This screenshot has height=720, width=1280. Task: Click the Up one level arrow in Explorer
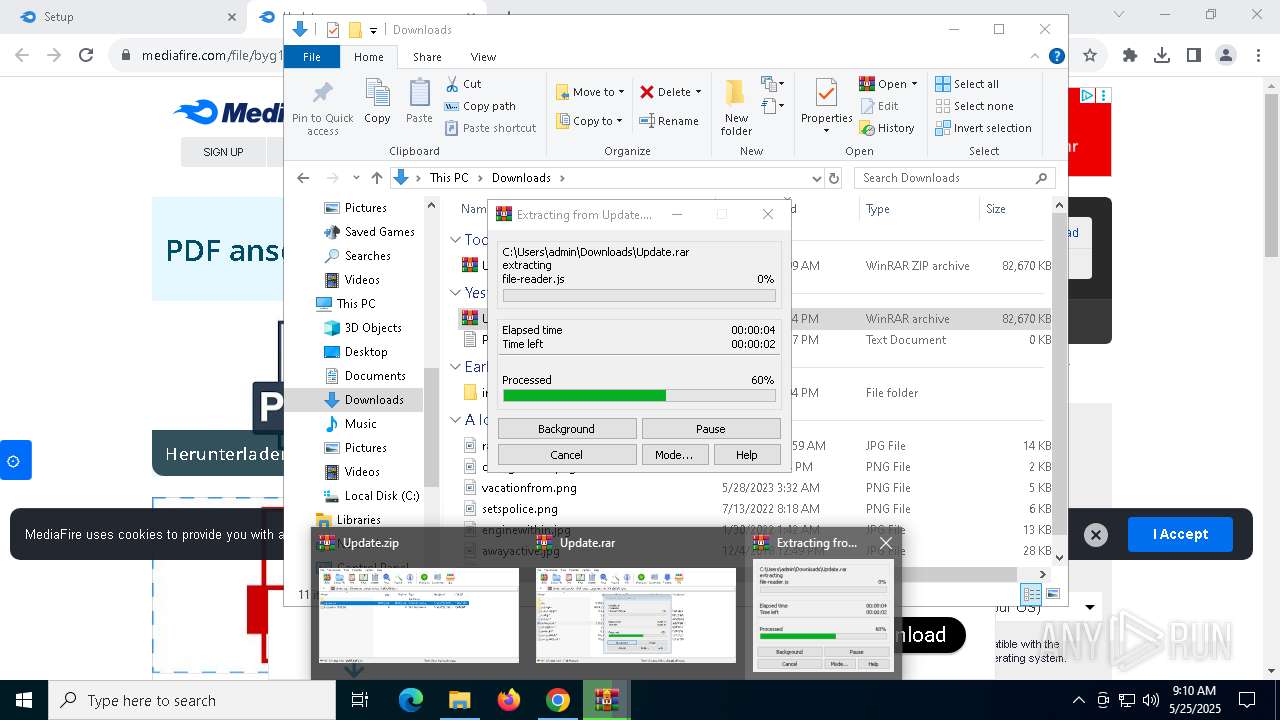coord(376,178)
